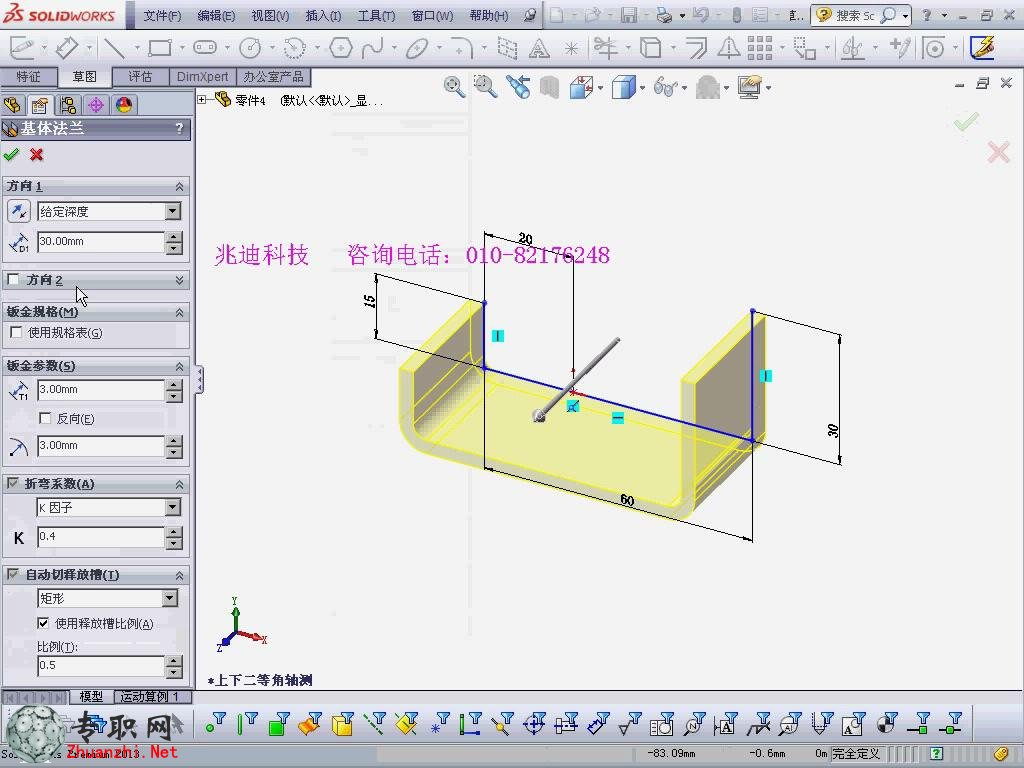Click the 完全定义 status bar entry
1024x768 pixels.
tap(856, 754)
